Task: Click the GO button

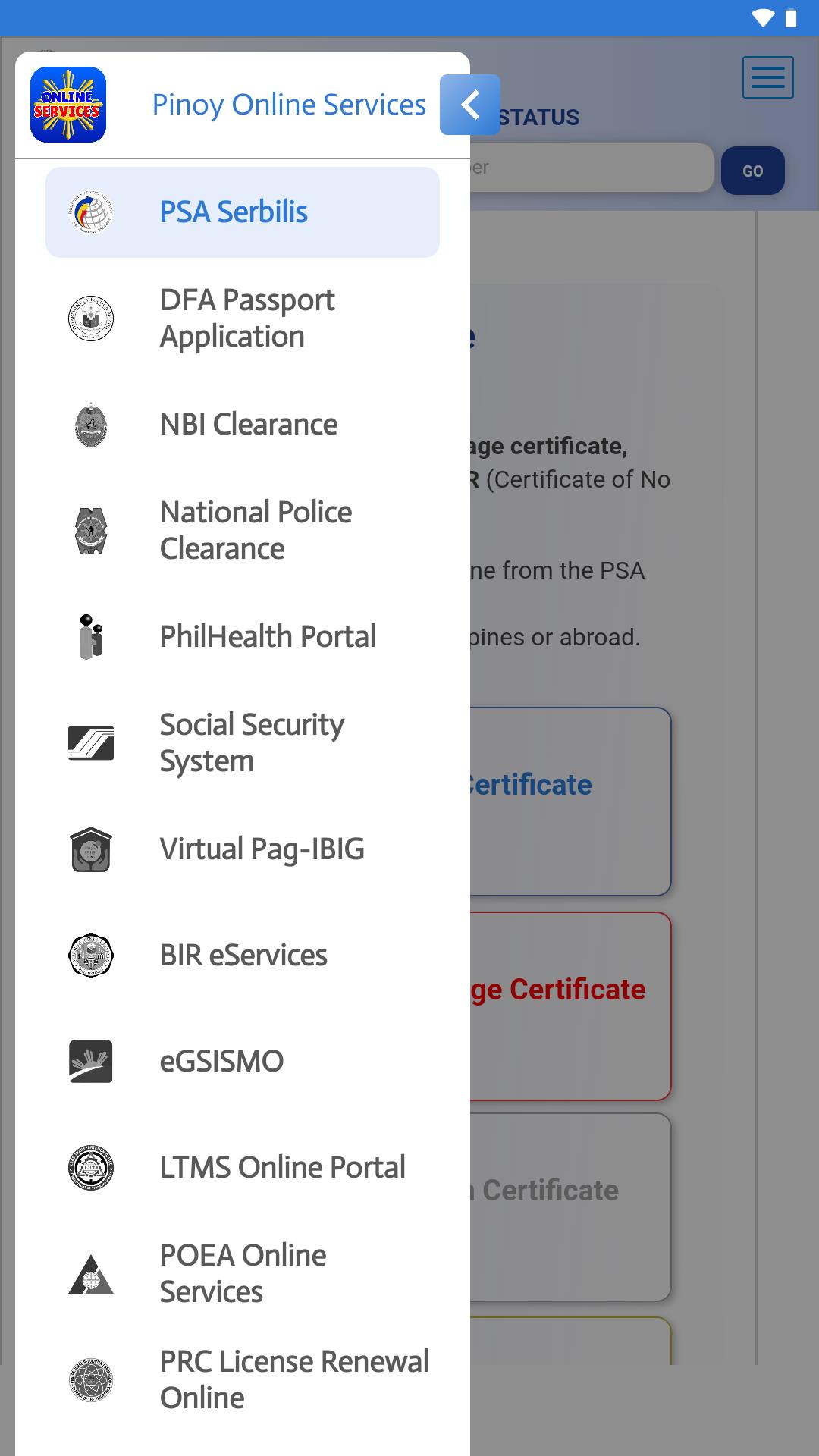Action: coord(753,171)
